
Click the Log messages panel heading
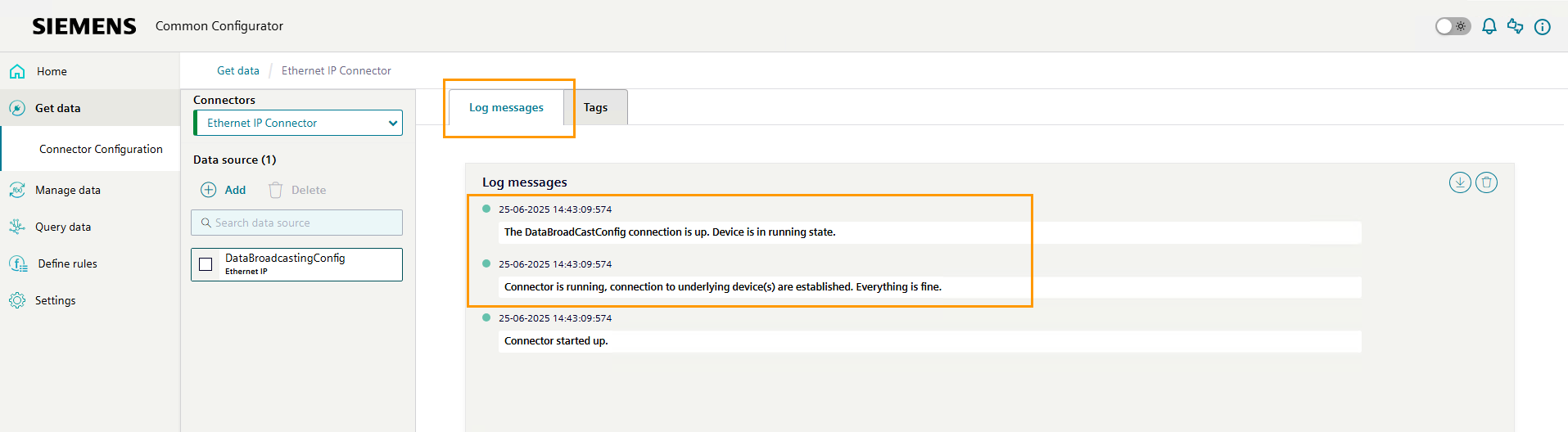point(525,182)
